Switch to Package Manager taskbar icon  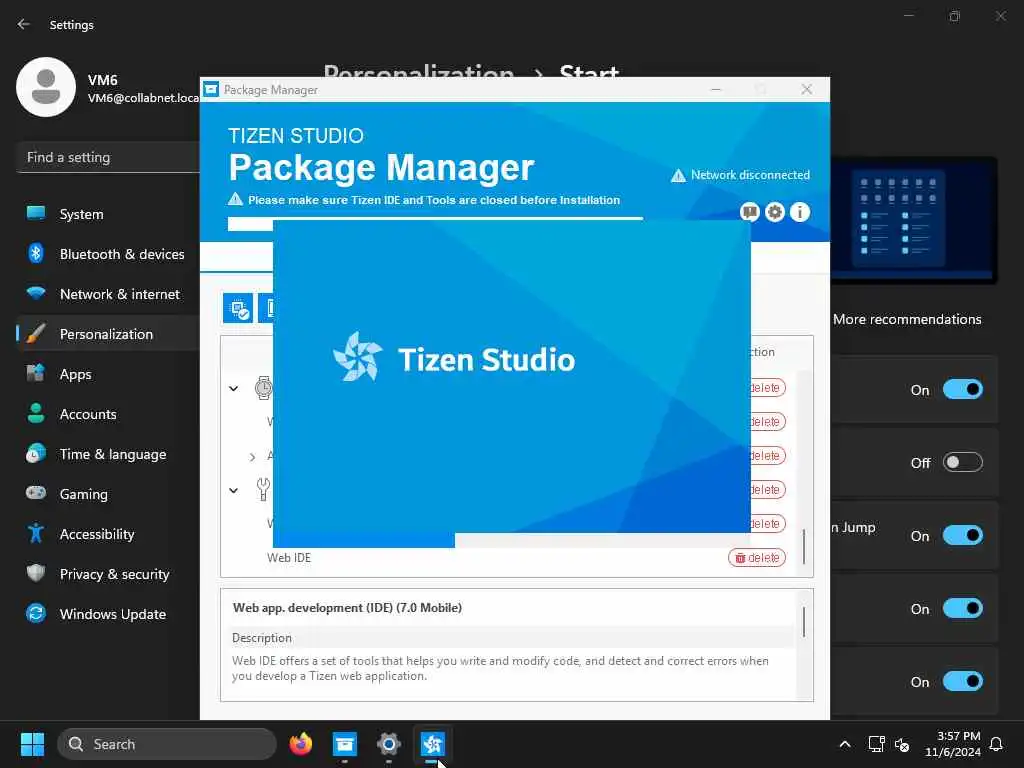345,744
